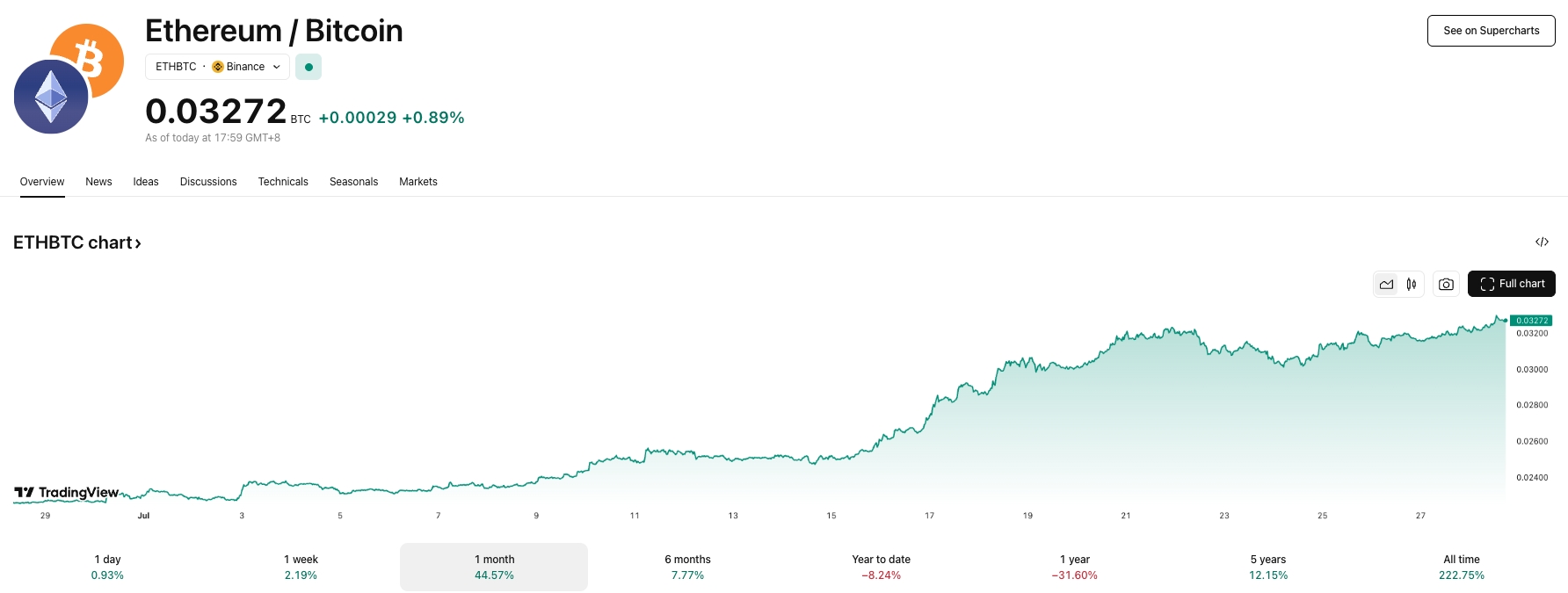Open the Full chart view
1568x593 pixels.
1511,284
